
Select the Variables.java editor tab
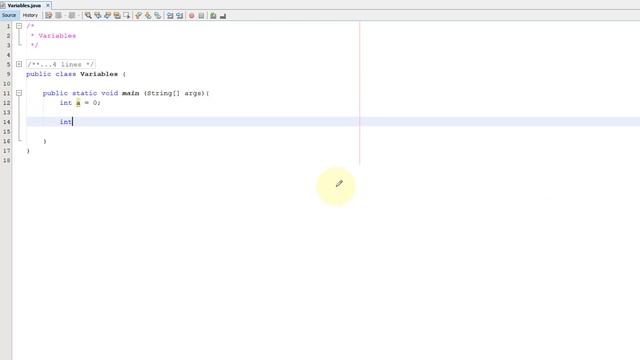(x=24, y=5)
